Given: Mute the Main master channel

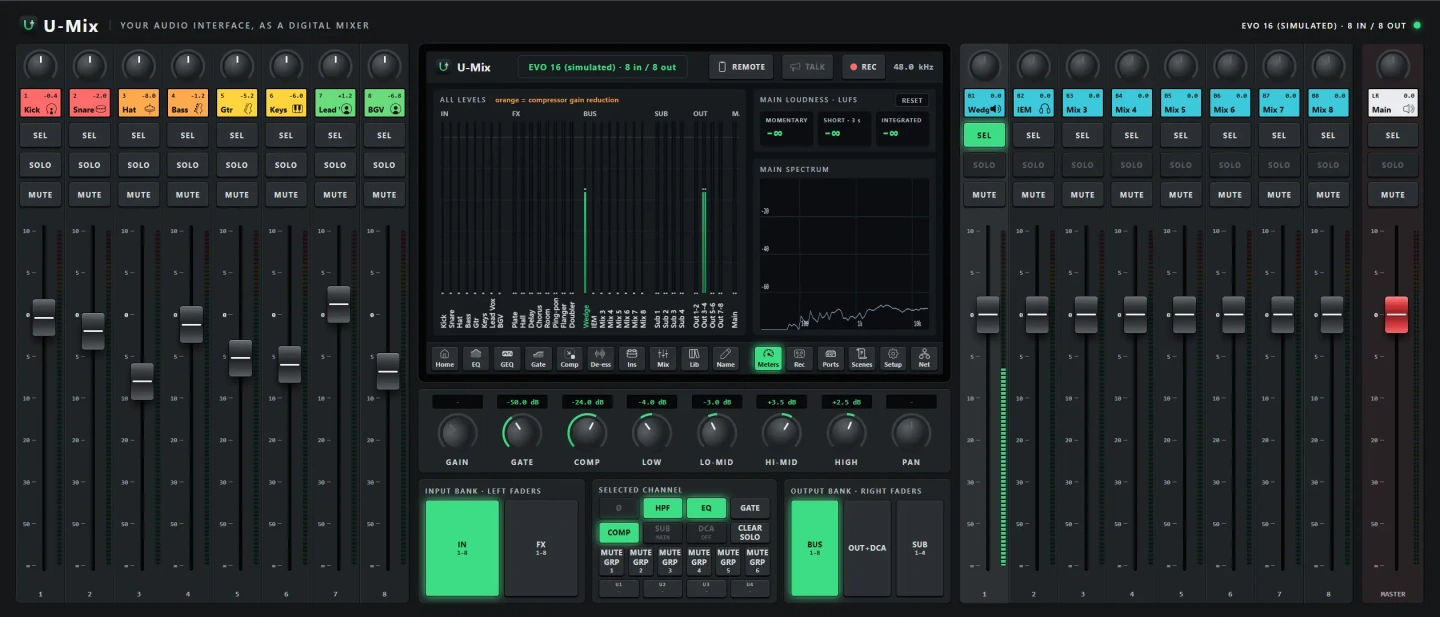Looking at the screenshot, I should [x=1393, y=195].
